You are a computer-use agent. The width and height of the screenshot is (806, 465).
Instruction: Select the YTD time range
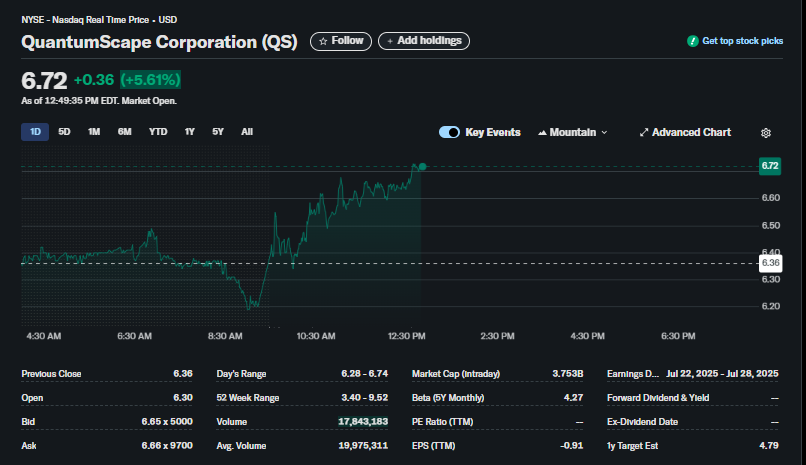(x=158, y=132)
